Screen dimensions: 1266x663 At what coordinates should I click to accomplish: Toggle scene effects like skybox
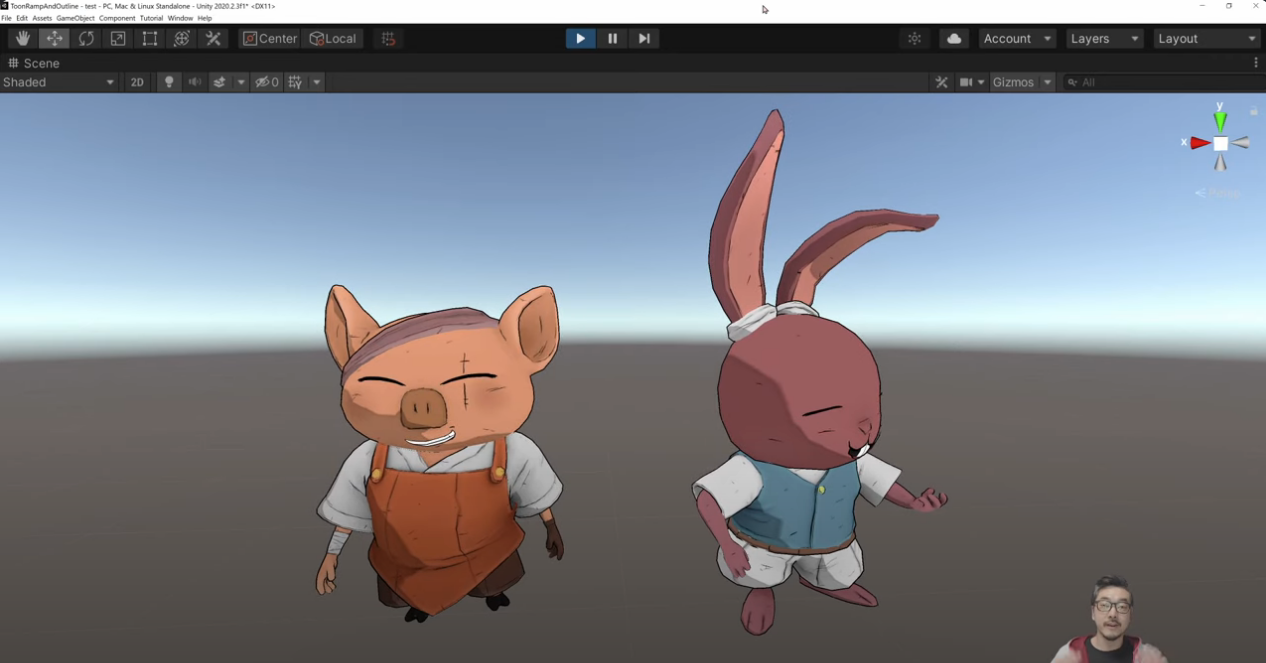[220, 82]
